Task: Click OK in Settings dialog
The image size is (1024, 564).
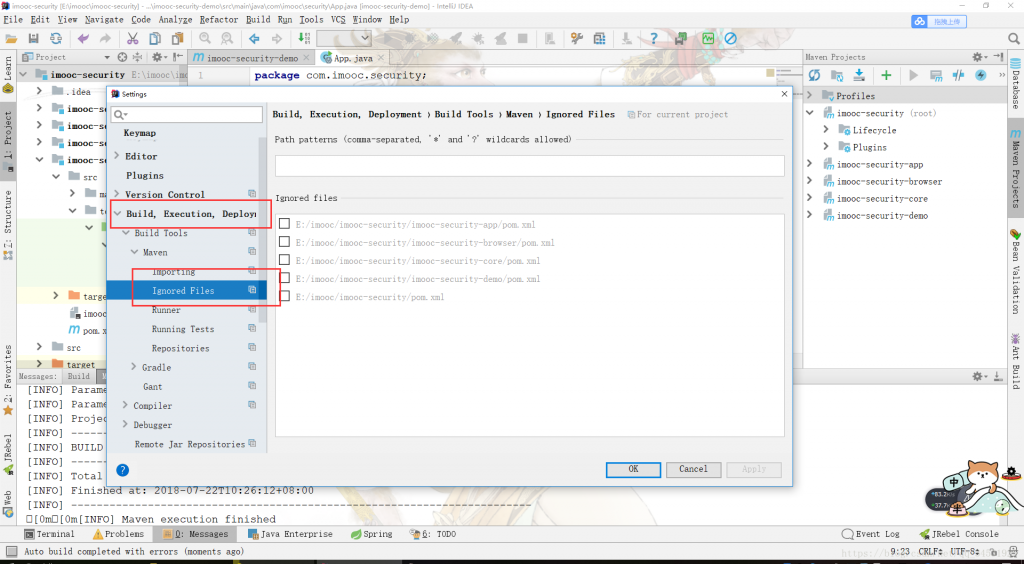Action: [633, 469]
